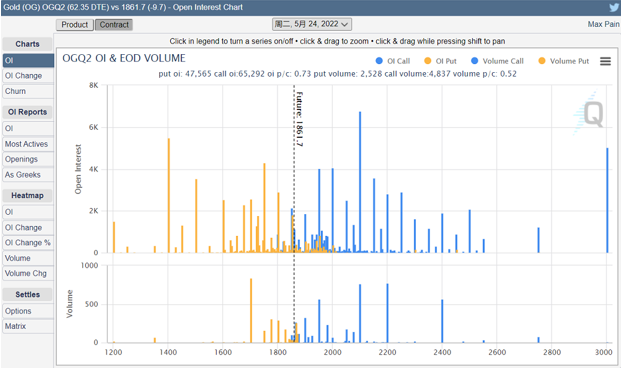Select the Product tab
Image resolution: width=623 pixels, height=369 pixels.
coord(75,25)
